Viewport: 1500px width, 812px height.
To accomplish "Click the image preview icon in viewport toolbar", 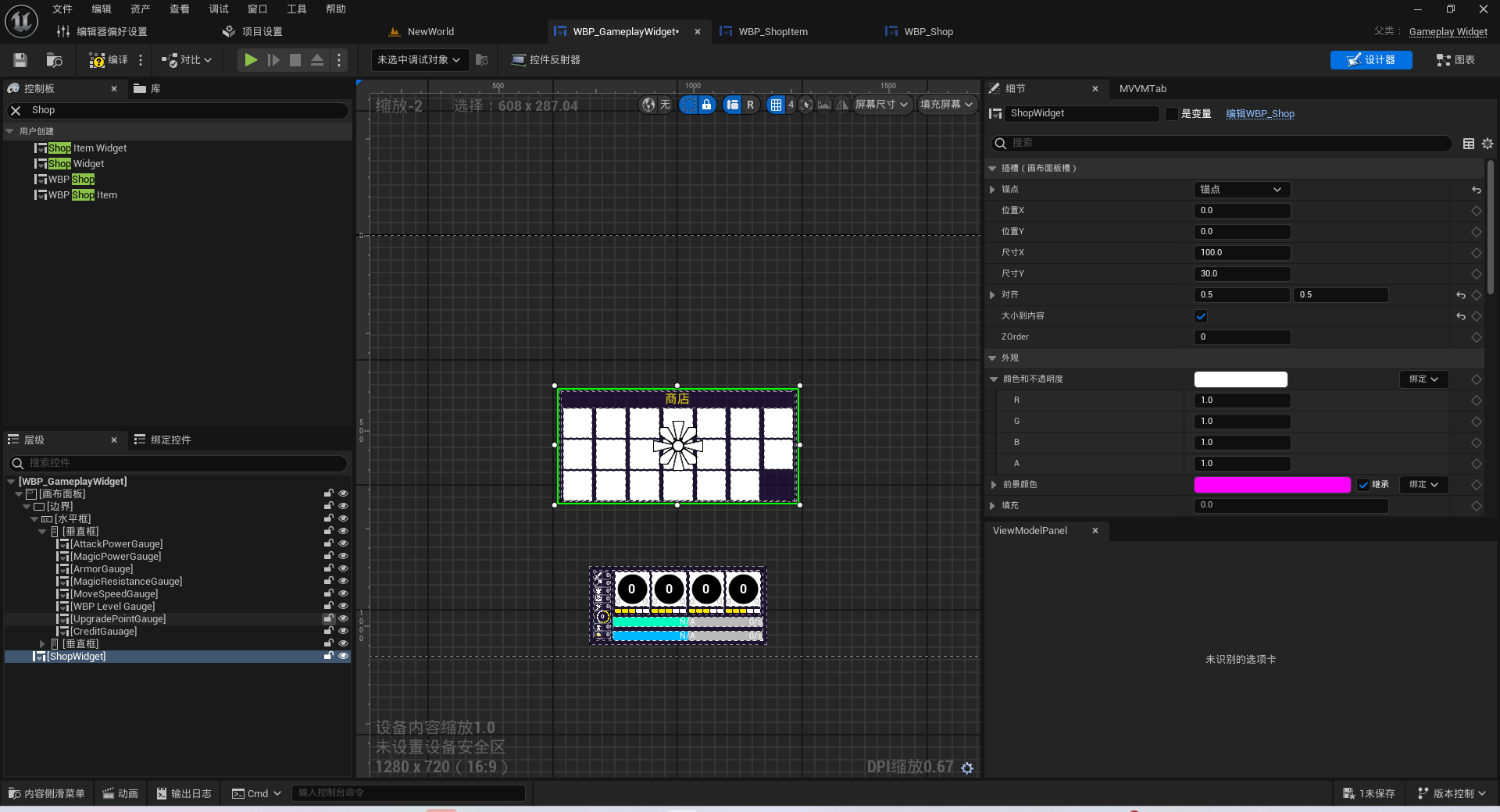I will 824,105.
